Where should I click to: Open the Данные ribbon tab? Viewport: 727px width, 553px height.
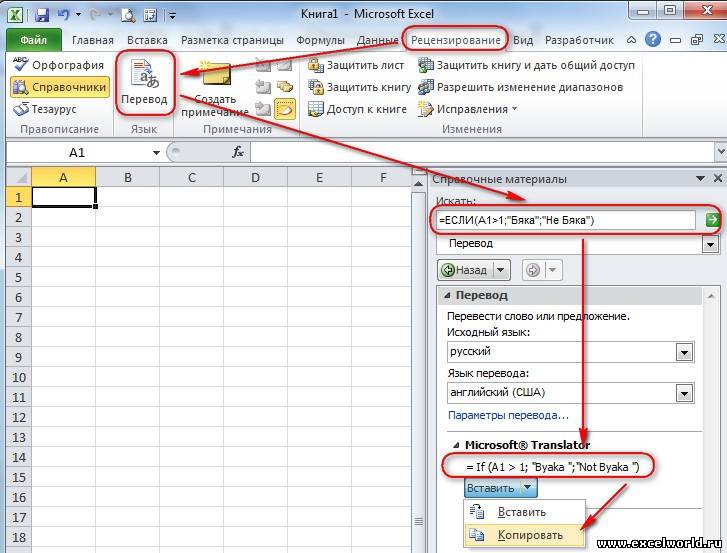pos(377,40)
